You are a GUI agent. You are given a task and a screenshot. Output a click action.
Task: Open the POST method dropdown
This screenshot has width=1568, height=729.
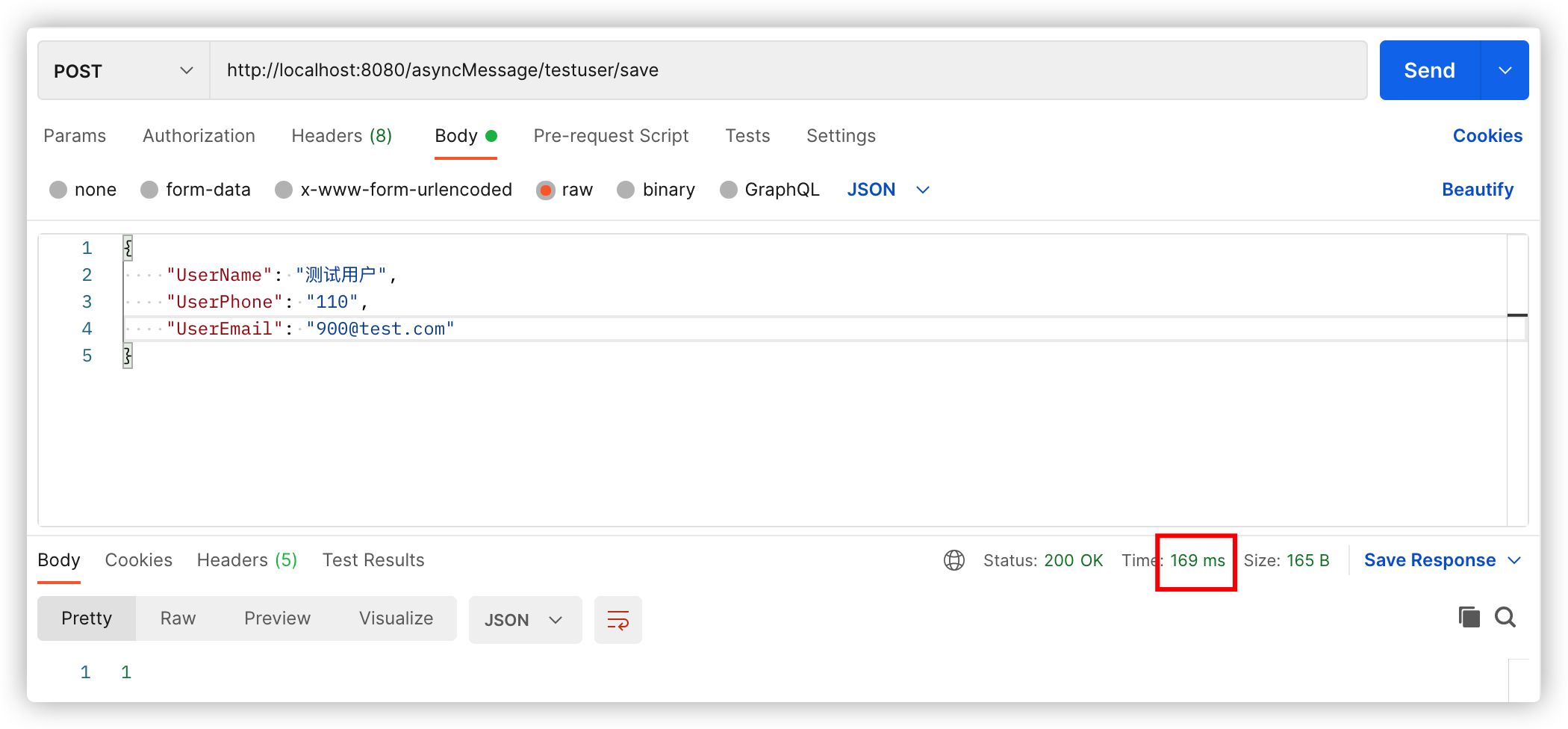[x=123, y=70]
